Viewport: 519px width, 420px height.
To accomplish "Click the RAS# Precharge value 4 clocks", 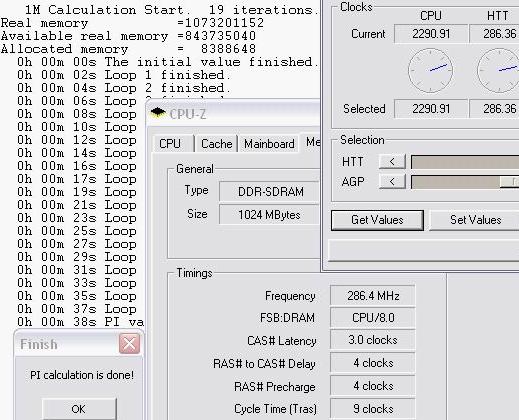I will (x=373, y=386).
